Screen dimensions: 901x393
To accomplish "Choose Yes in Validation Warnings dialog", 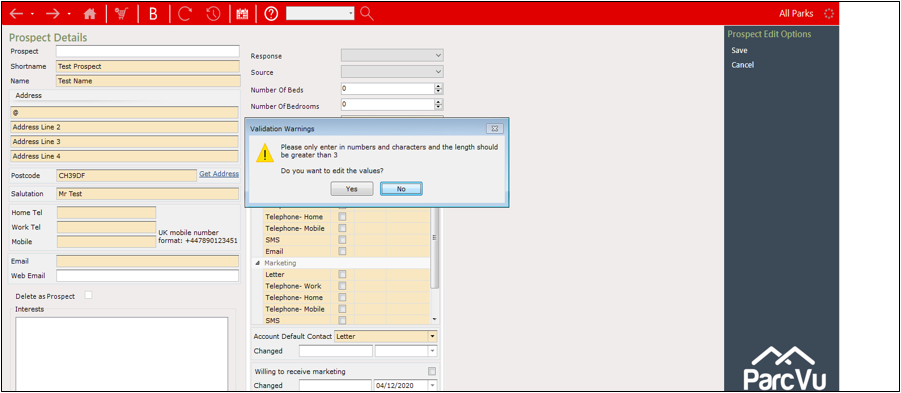I will (352, 188).
